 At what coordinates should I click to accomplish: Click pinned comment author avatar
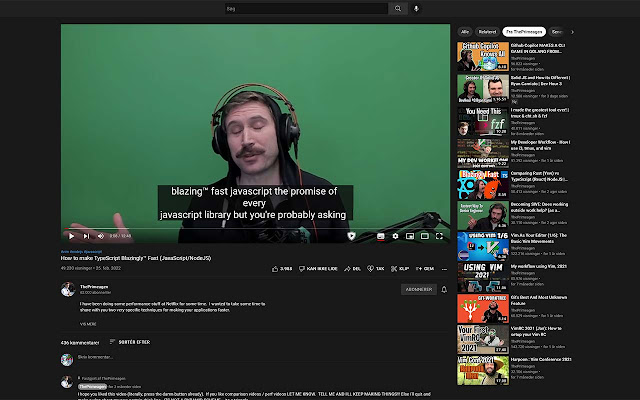(67, 382)
